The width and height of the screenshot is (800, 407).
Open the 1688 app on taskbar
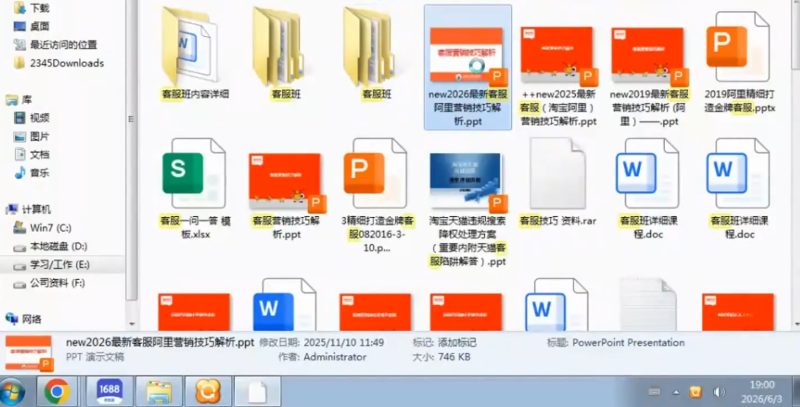coord(109,392)
